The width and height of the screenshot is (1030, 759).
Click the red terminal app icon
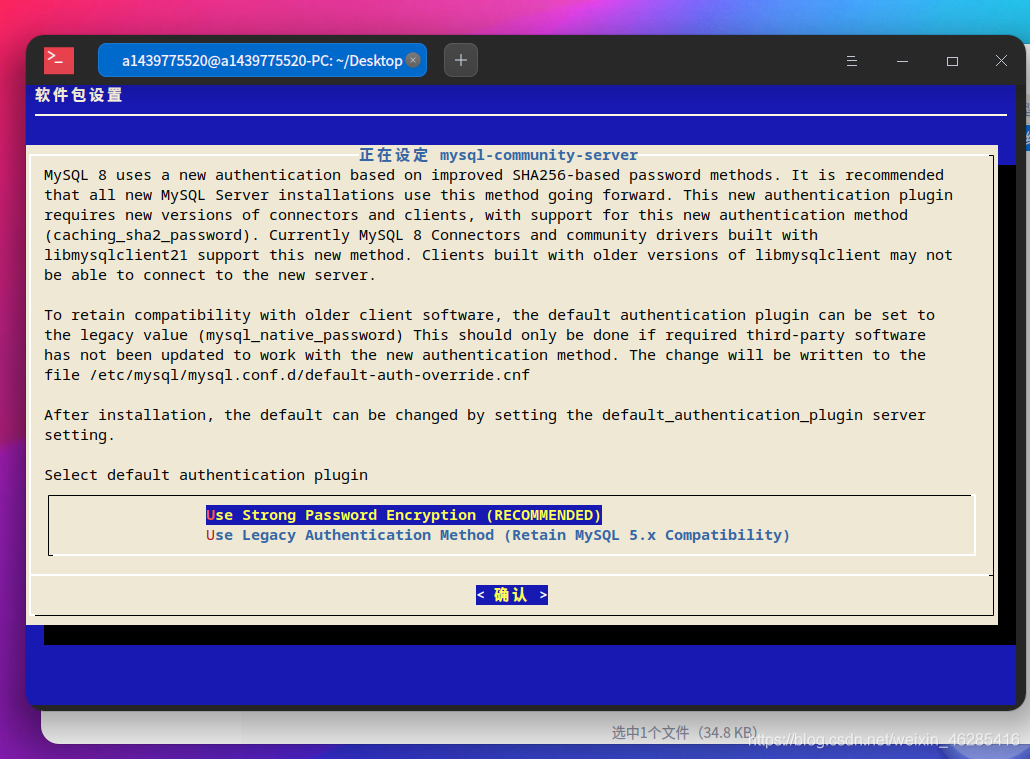[59, 60]
